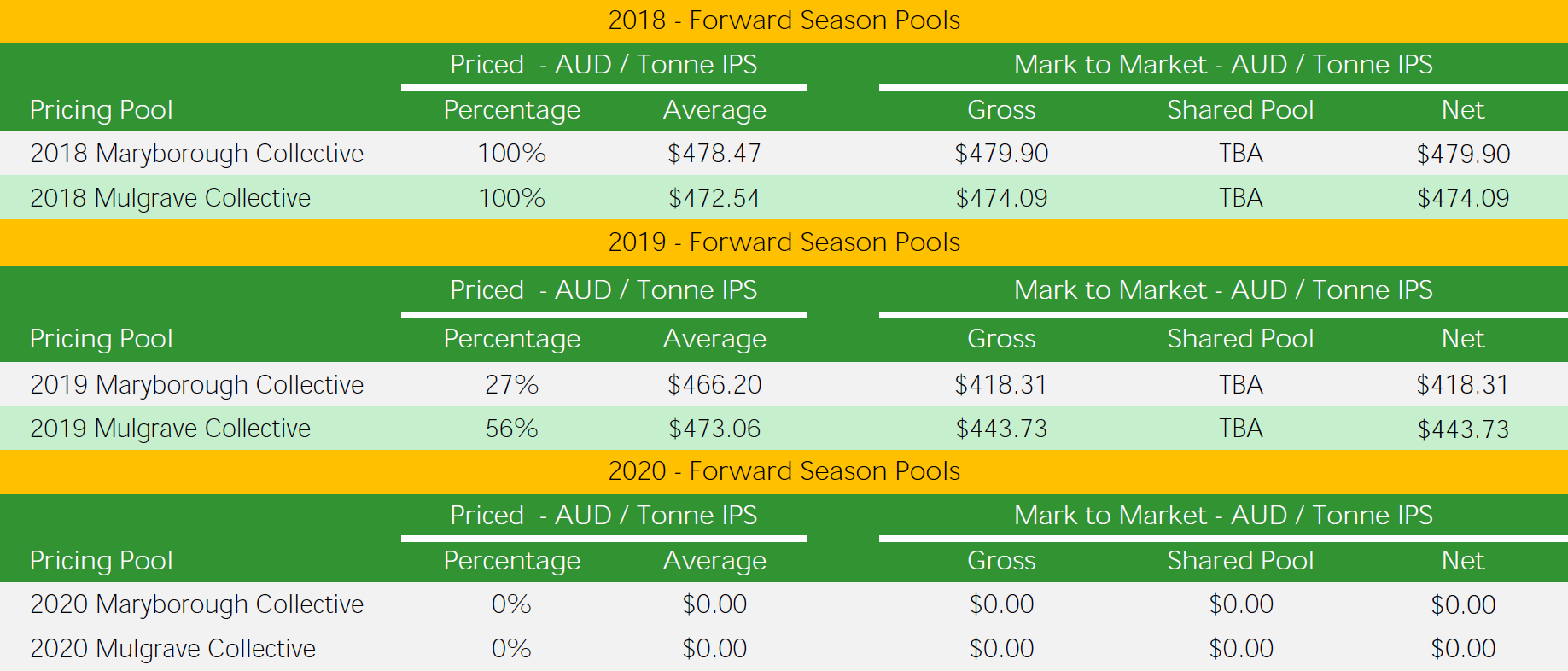Click the TBA shared pool cell for 2019 Mulgrave
The height and width of the screenshot is (671, 1568).
(x=1240, y=429)
